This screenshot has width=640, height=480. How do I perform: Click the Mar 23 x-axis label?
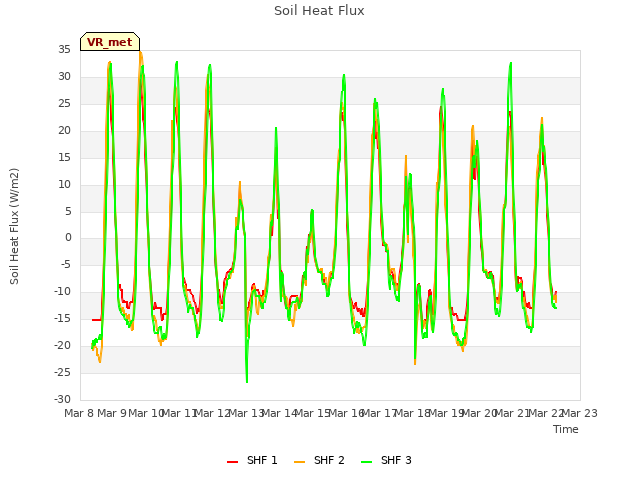click(580, 413)
